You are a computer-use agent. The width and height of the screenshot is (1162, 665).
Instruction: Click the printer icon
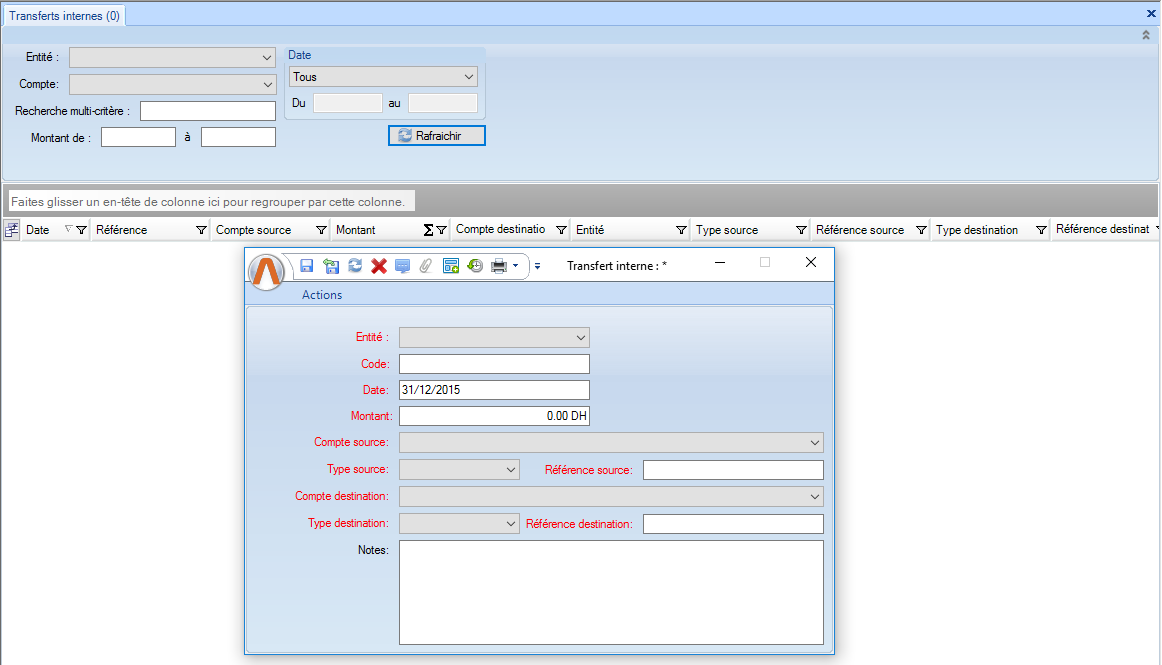pos(498,266)
